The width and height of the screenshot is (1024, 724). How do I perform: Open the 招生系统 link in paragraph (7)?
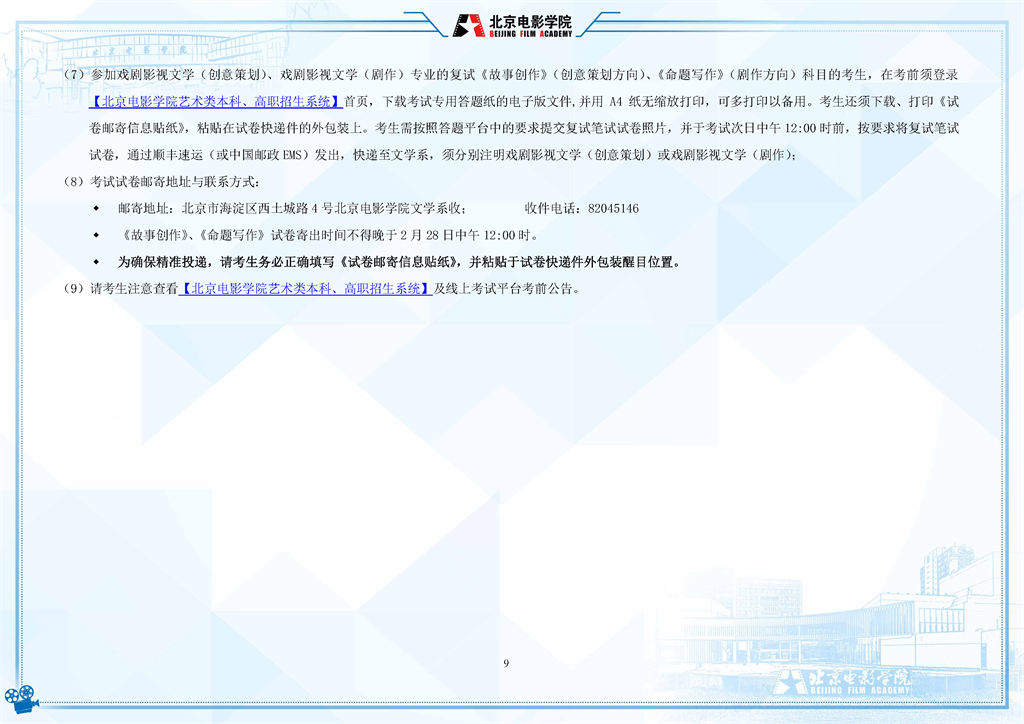(216, 101)
